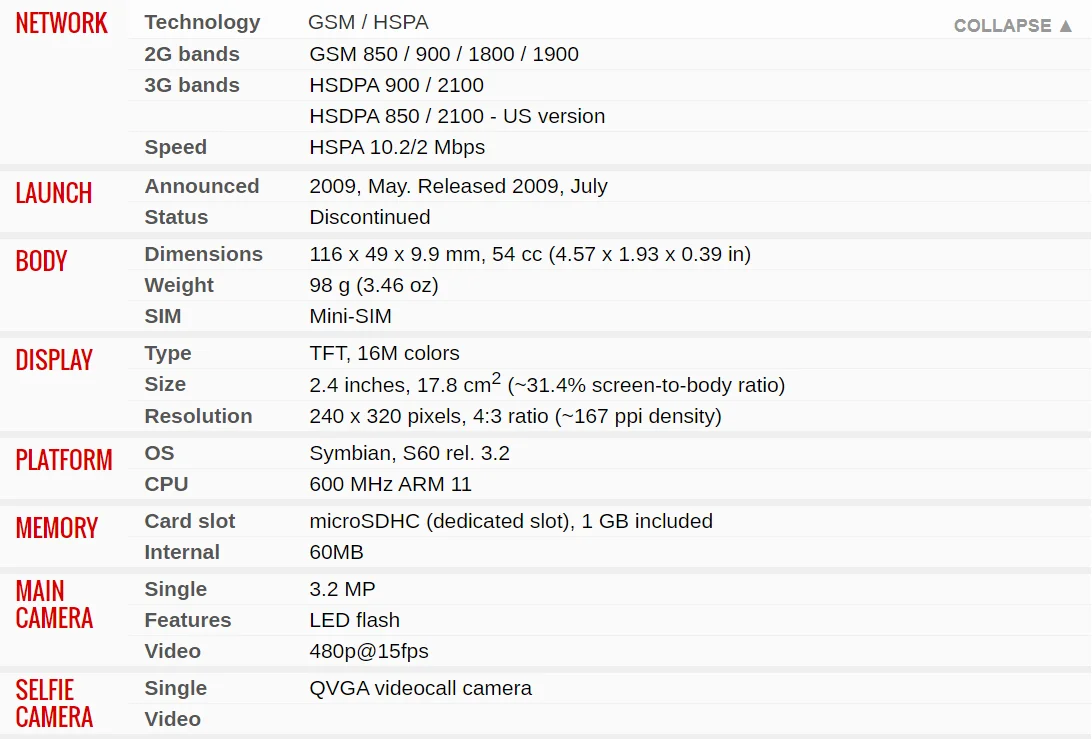Image resolution: width=1092 pixels, height=739 pixels.
Task: Click the display Size label
Action: [165, 384]
